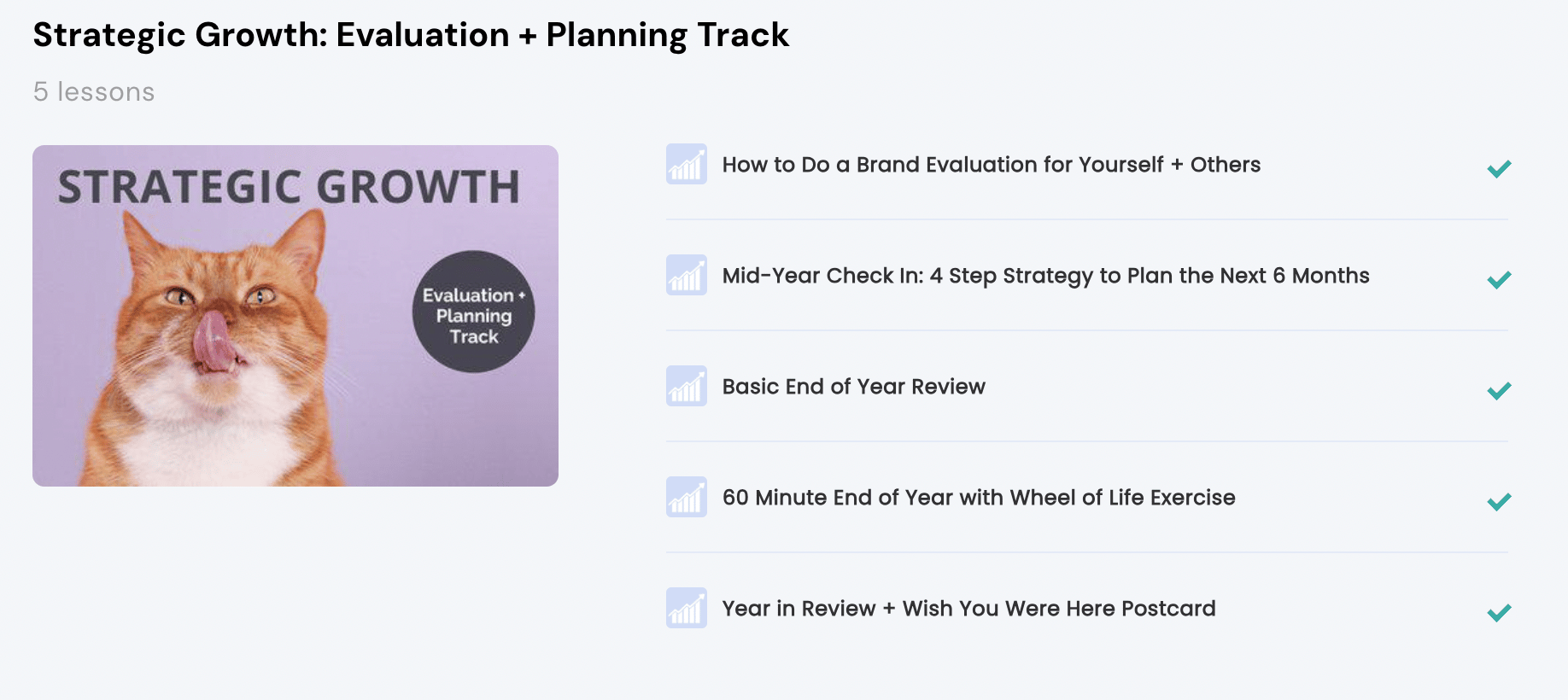Click STRATEGIC GROWTH title text on the thumbnail
1568x700 pixels.
289,187
